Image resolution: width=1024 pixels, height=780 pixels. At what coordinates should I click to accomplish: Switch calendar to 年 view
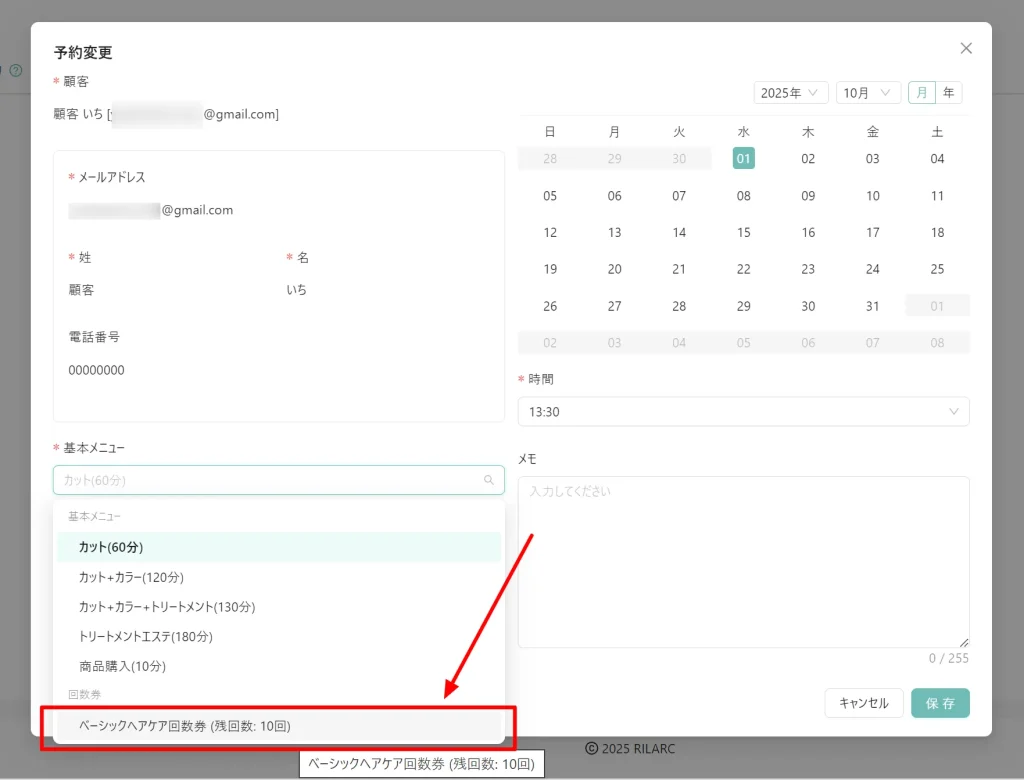[948, 93]
